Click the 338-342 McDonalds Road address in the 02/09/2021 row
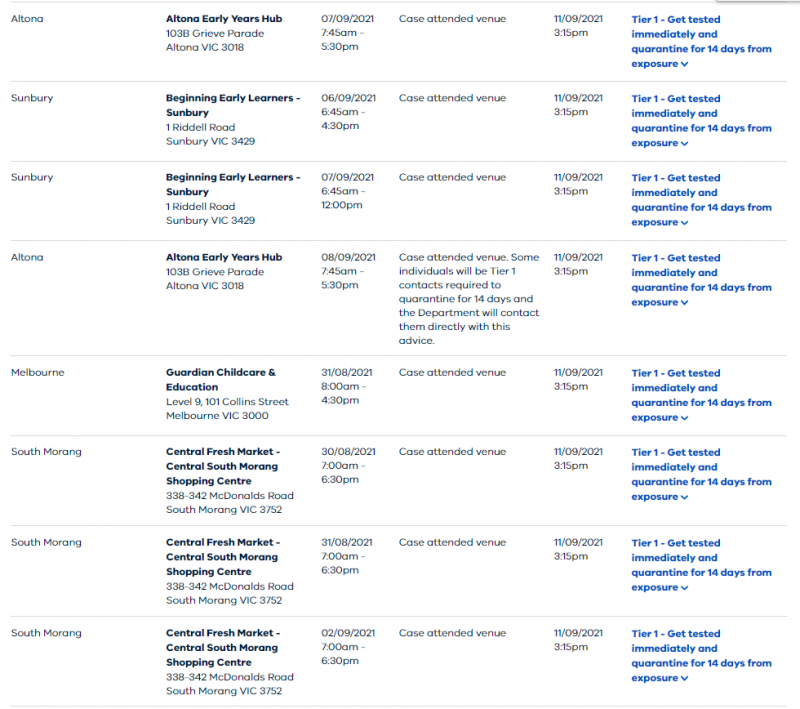This screenshot has height=709, width=800. tap(229, 677)
